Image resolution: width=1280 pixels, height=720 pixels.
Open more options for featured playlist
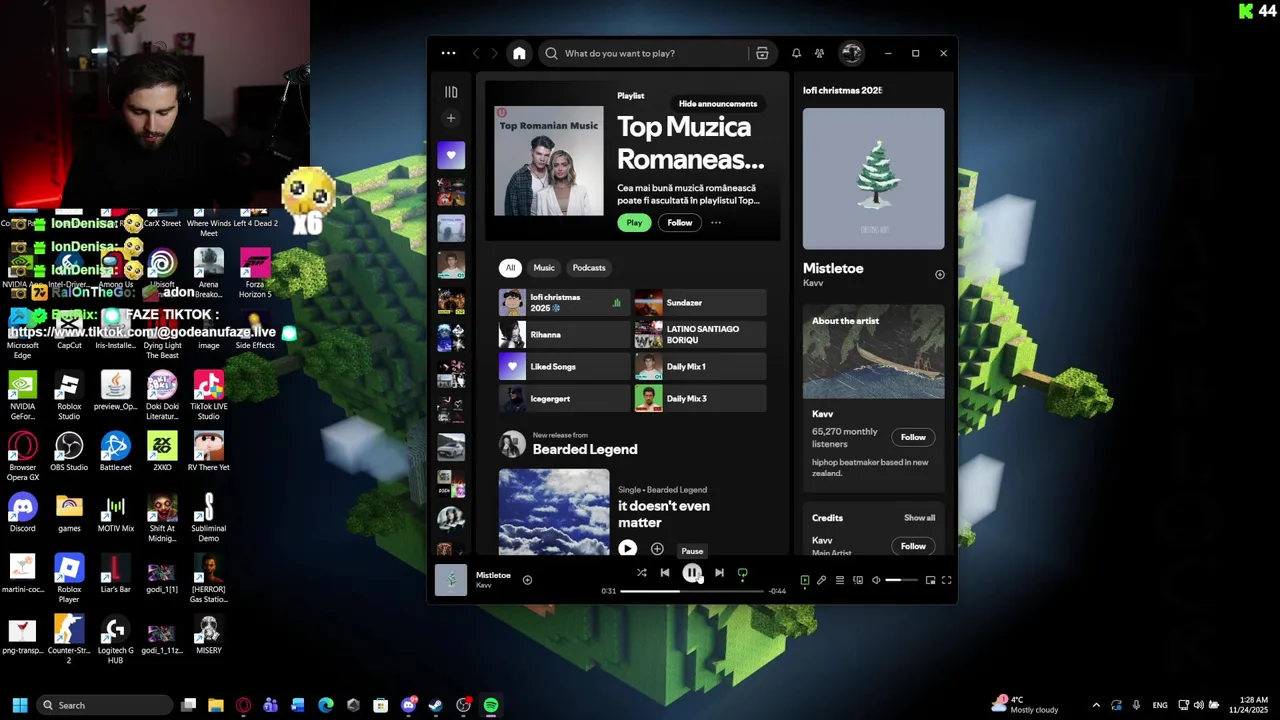(716, 223)
